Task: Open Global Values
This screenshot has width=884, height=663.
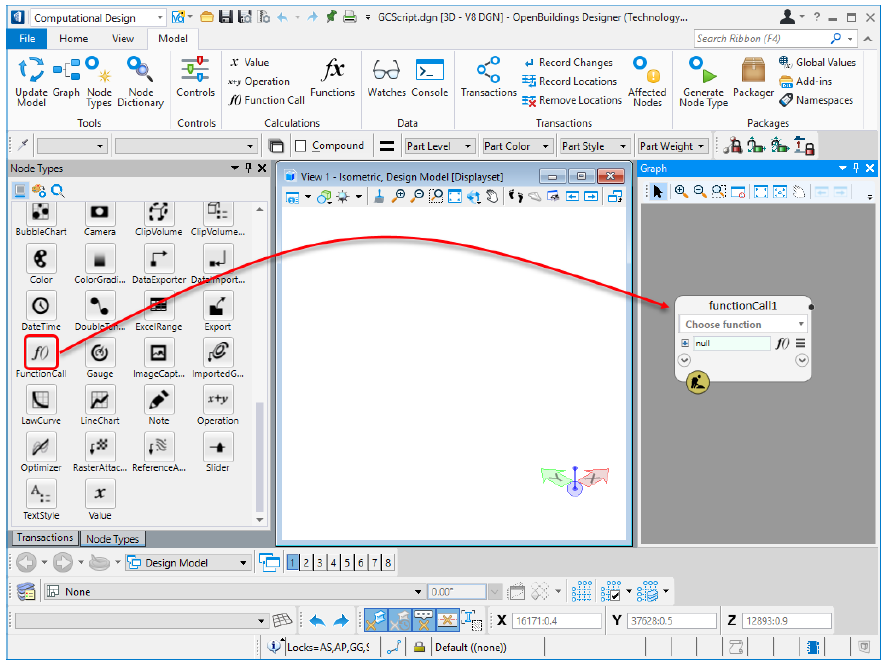Action: (x=817, y=62)
